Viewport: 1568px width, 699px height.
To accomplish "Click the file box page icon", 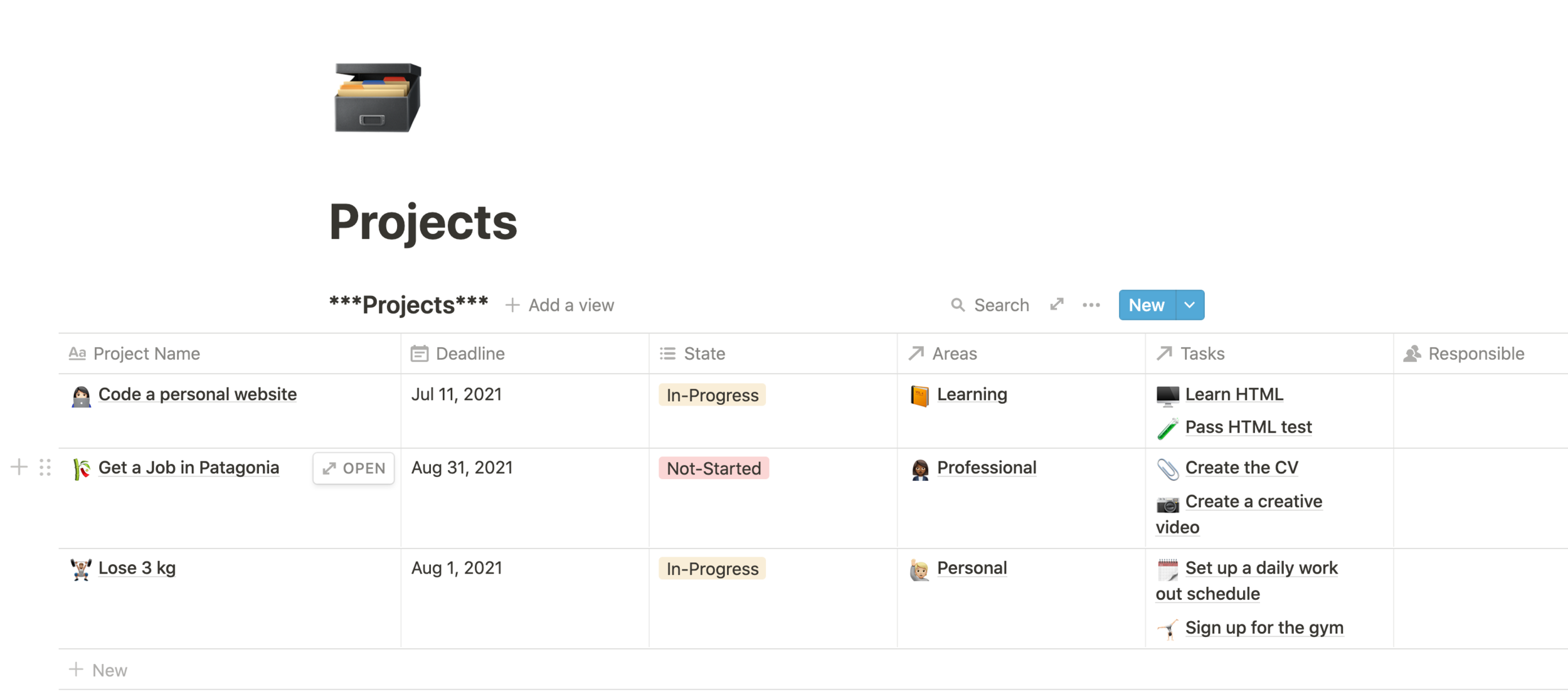I will [378, 98].
